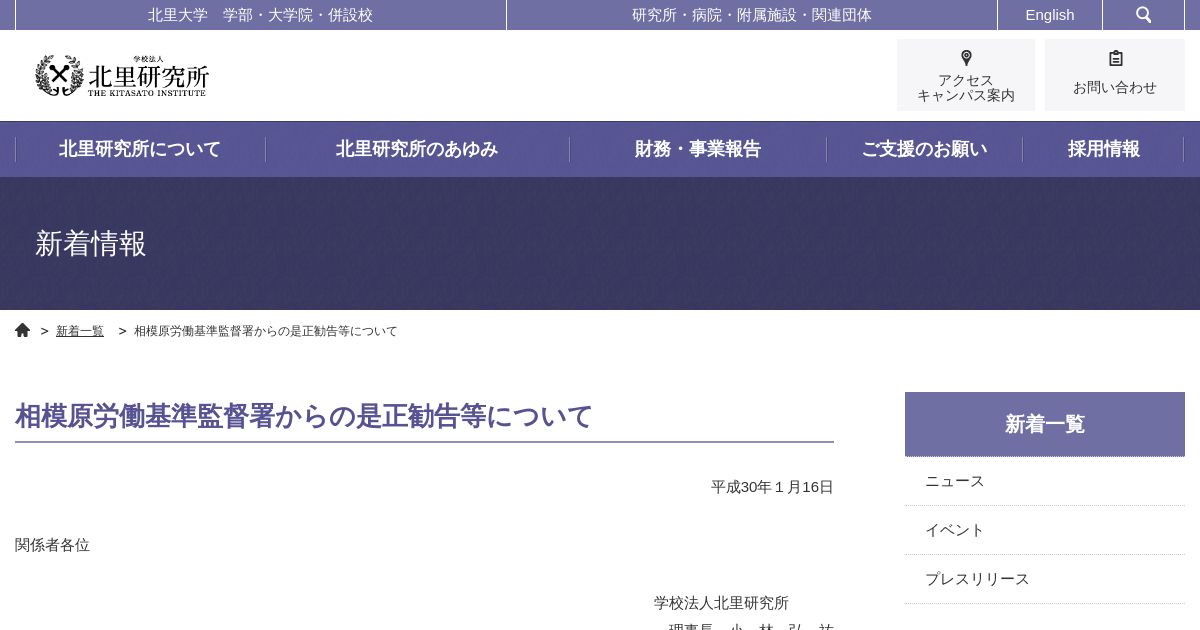Click 新着情報 banner heading
Viewport: 1200px width, 630px height.
[x=91, y=244]
